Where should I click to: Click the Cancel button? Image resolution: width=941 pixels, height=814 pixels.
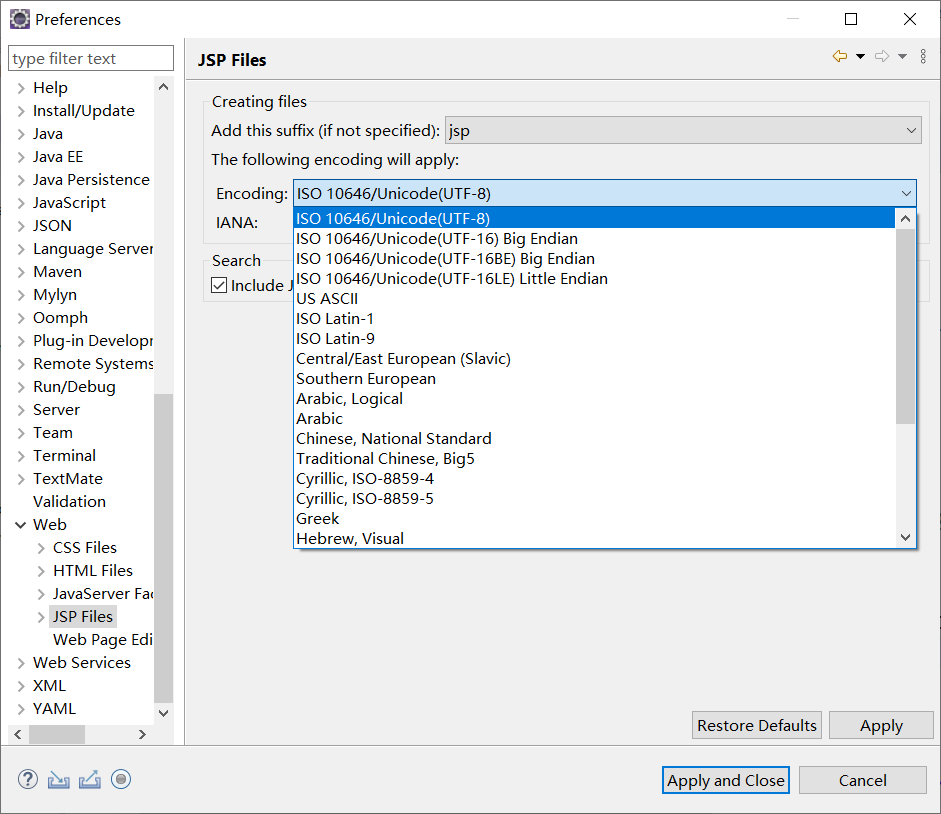[x=862, y=780]
